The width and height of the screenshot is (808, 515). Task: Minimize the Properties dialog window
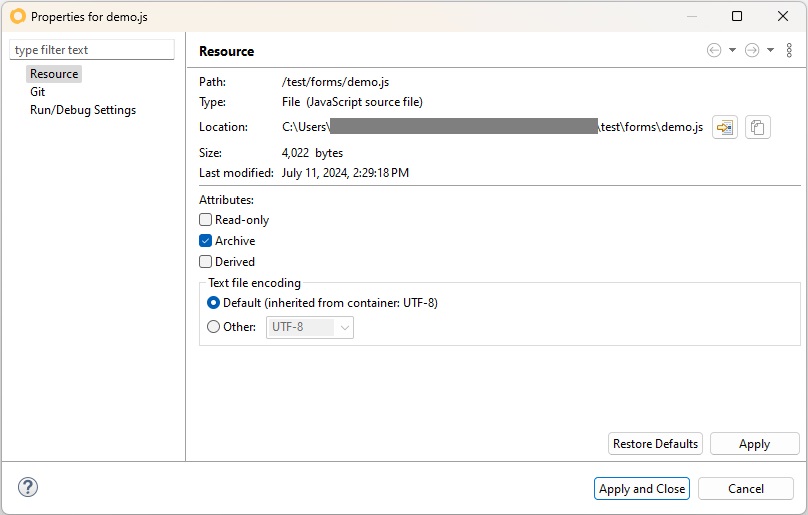tap(691, 16)
